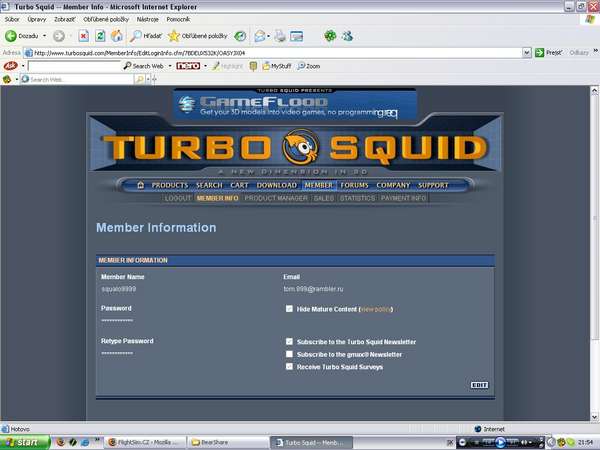The image size is (600, 450).
Task: Click the Ask toolbar search input box
Action: click(x=75, y=66)
